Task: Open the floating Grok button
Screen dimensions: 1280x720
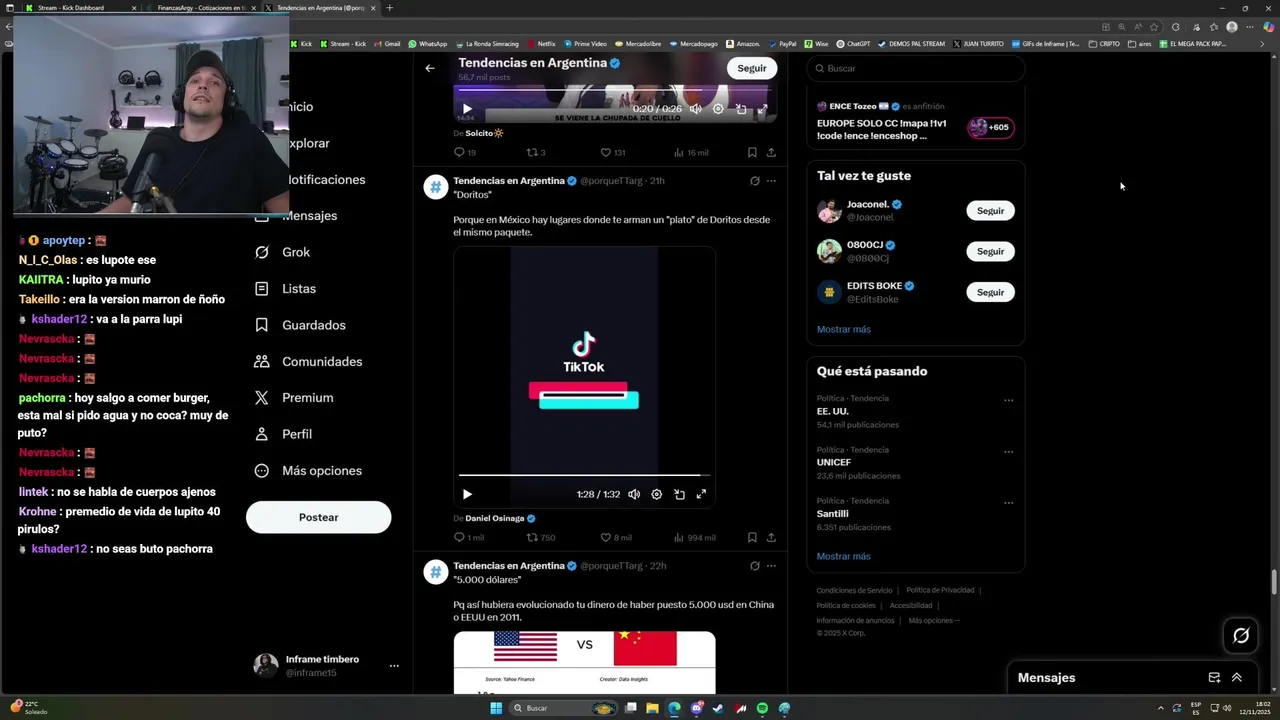Action: [1241, 635]
